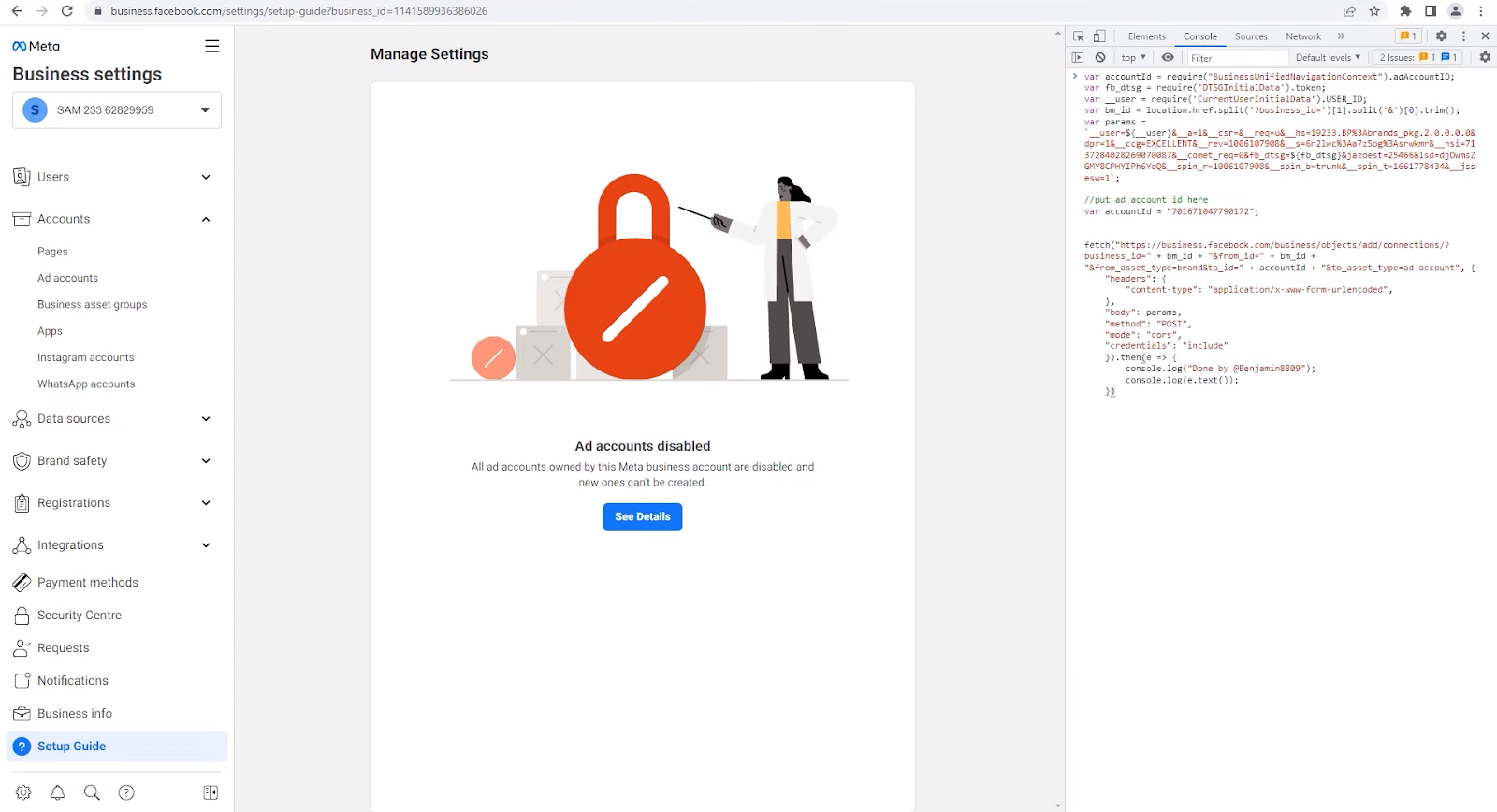1497x812 pixels.
Task: Expand the Registrations section
Action: [206, 503]
